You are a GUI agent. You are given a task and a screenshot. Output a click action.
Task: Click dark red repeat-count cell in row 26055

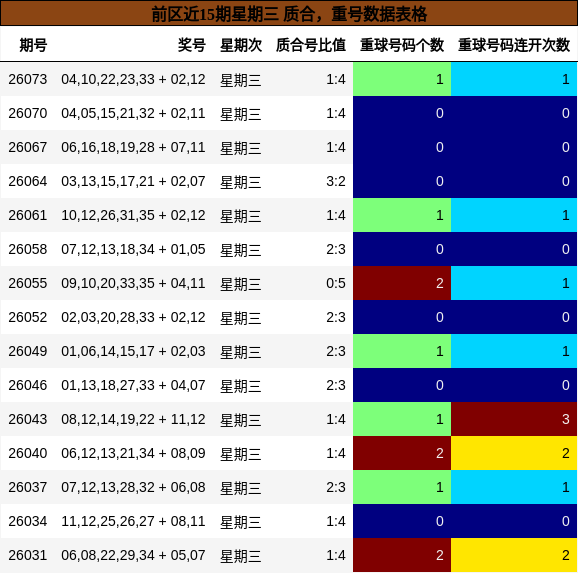click(402, 283)
